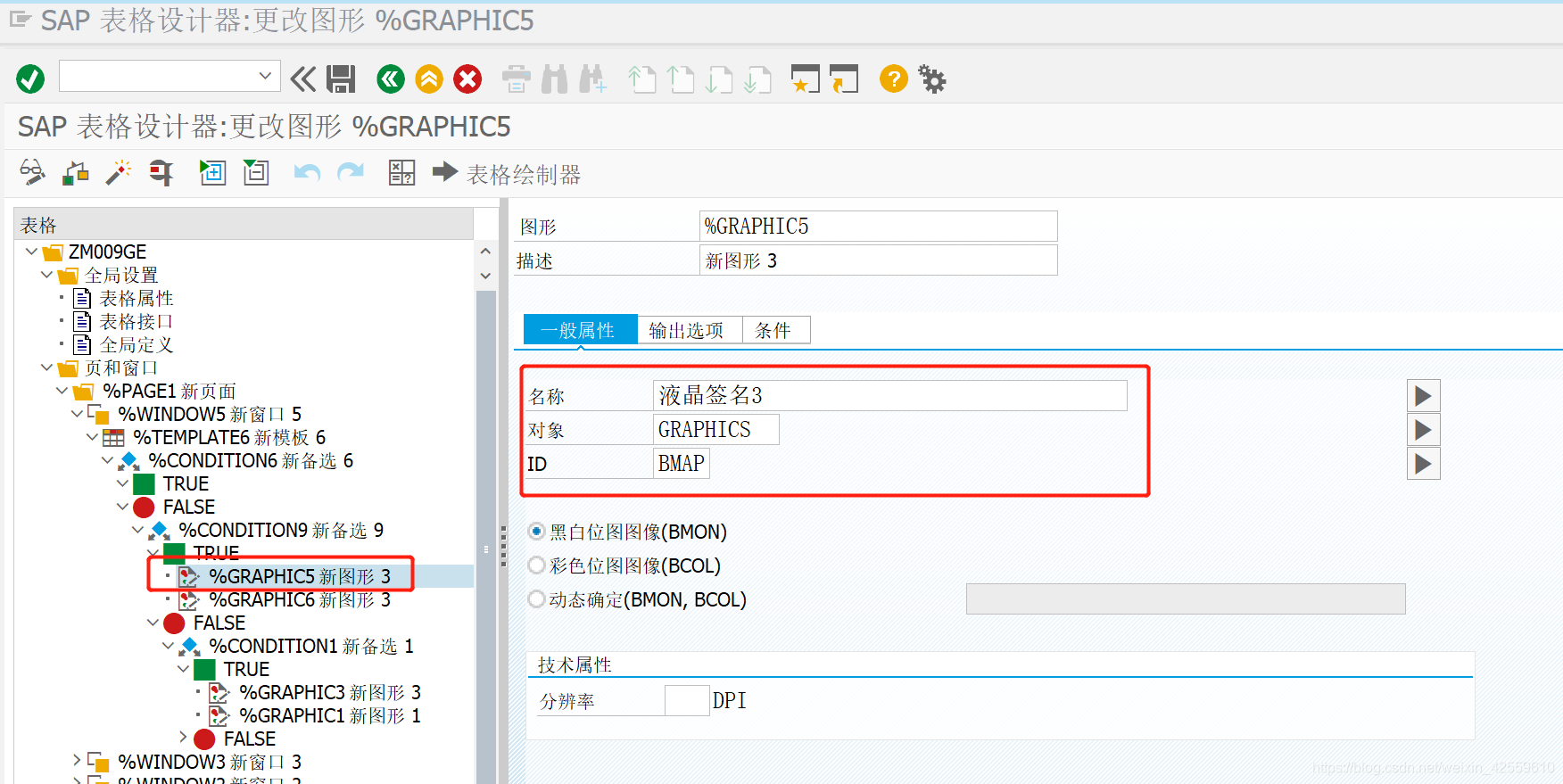
Task: Collapse the ZM009GE root node
Action: coord(32,252)
